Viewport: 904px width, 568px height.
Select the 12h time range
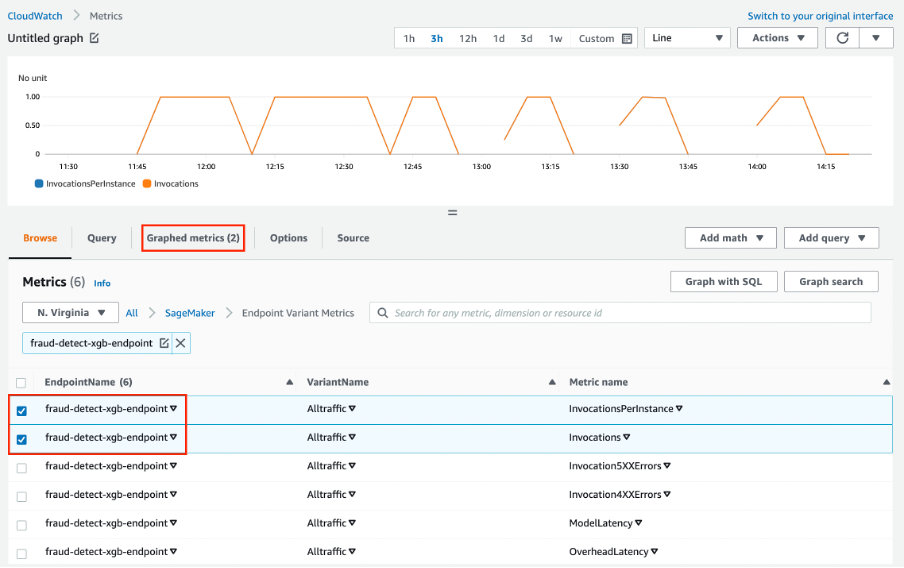click(468, 39)
